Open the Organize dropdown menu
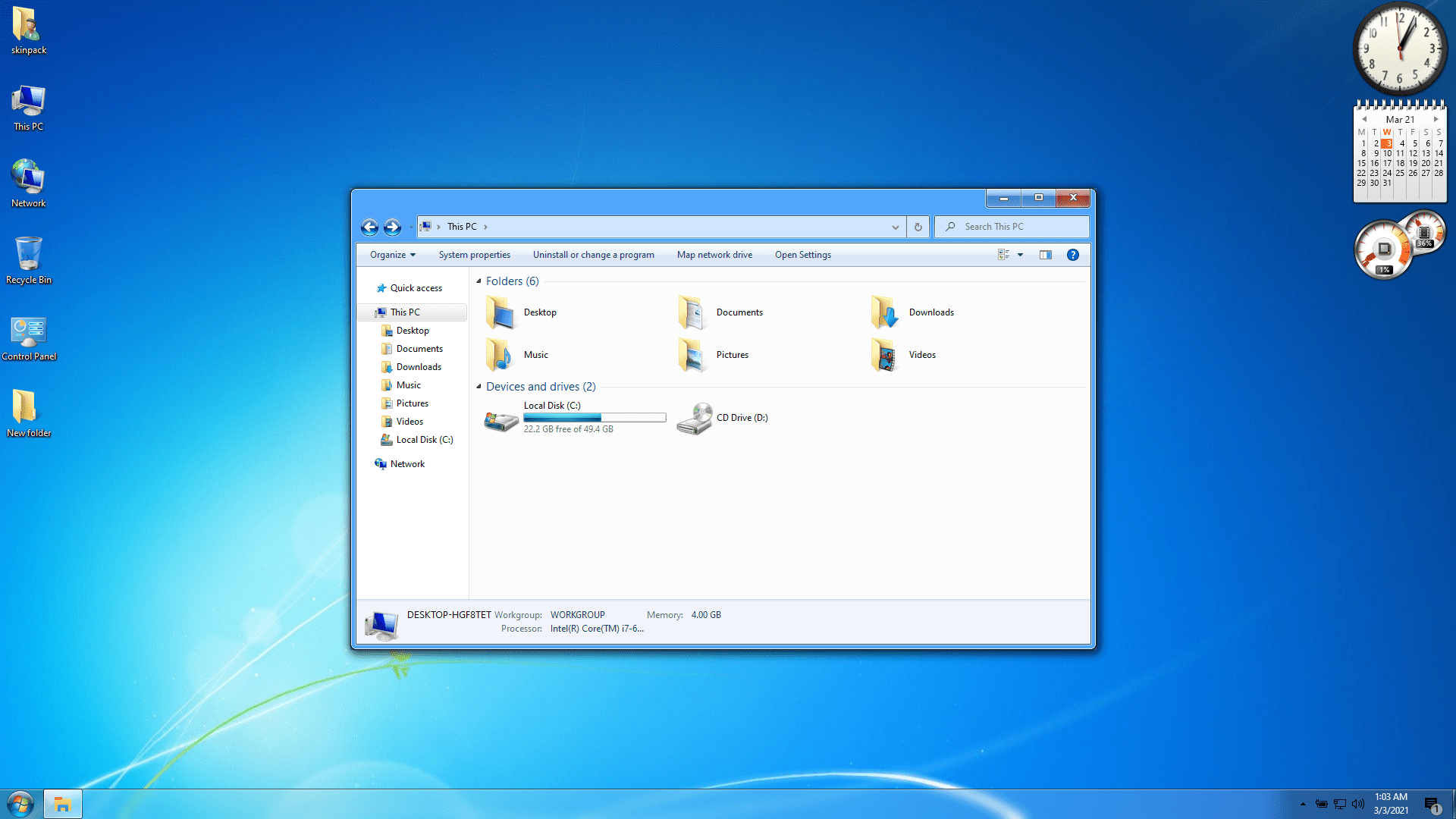Viewport: 1456px width, 819px height. tap(391, 254)
